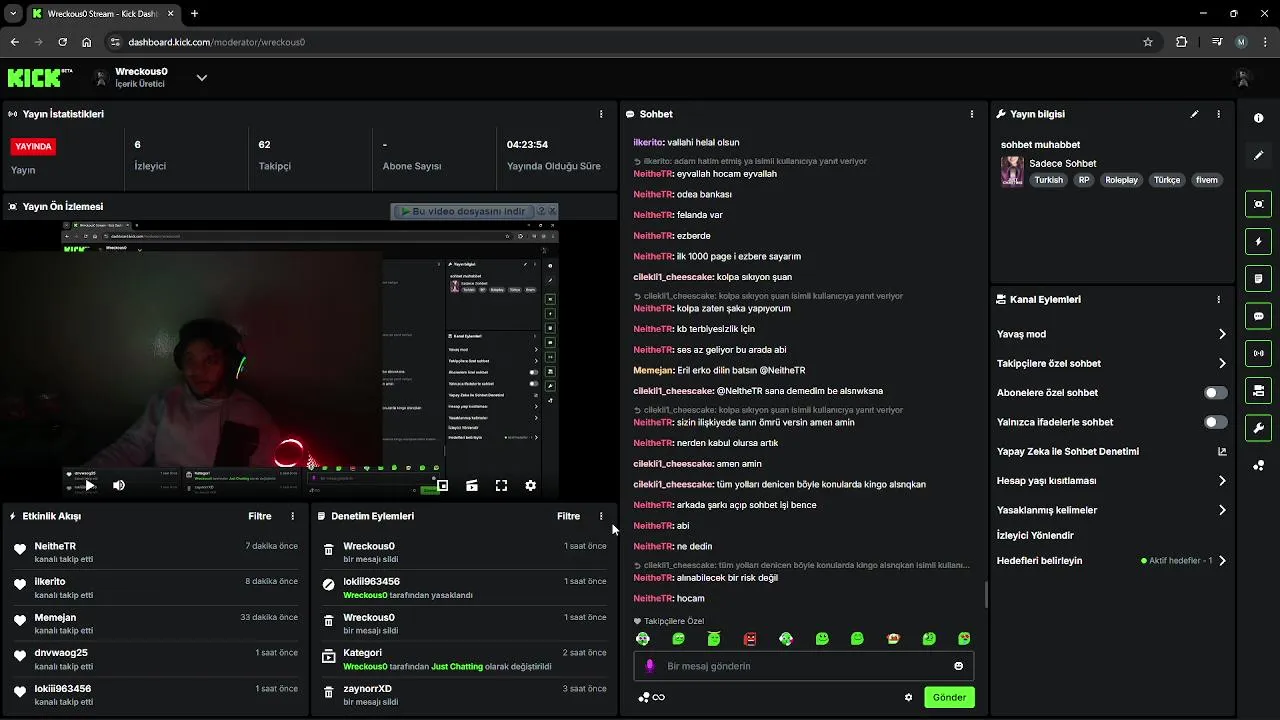1280x720 pixels.
Task: Open the Filtre in Denetim Eylemleri
Action: click(568, 516)
